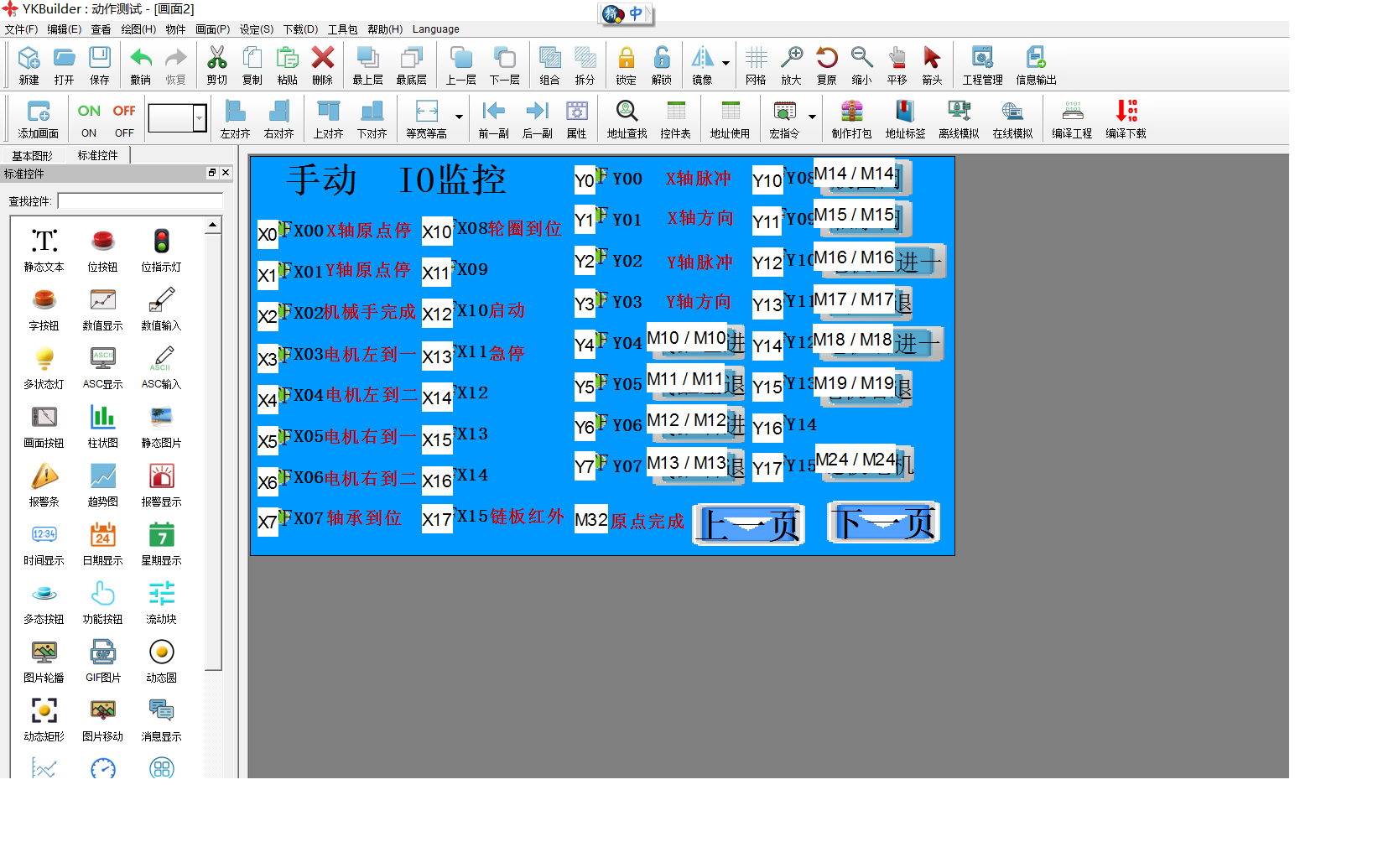
Task: Cut selection using 剪切 scissors icon
Action: (216, 65)
